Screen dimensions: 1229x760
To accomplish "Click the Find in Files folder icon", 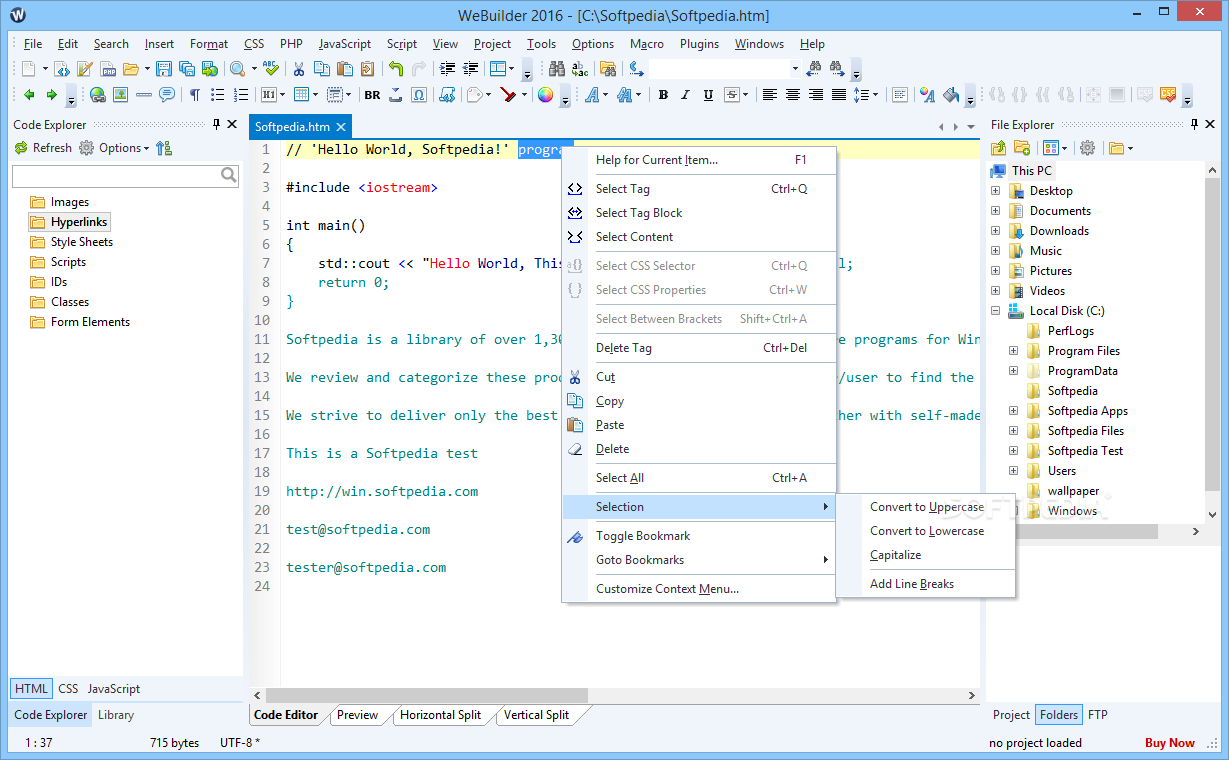I will (607, 69).
